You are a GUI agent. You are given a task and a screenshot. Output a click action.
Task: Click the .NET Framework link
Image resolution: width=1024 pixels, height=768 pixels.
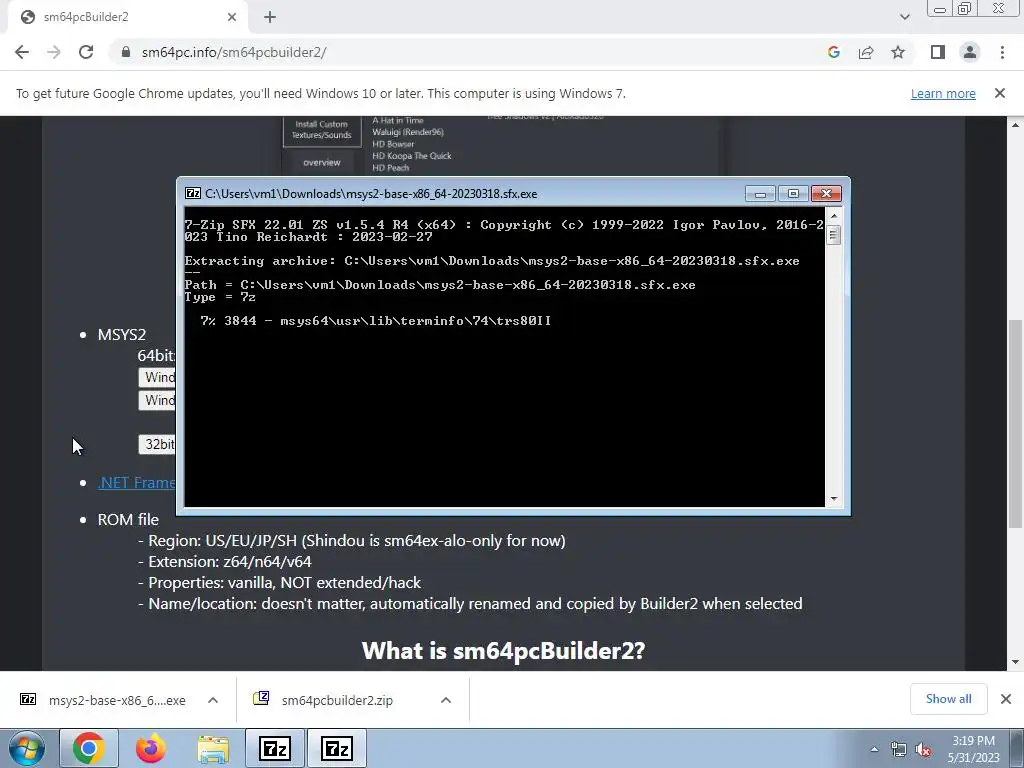click(x=136, y=483)
